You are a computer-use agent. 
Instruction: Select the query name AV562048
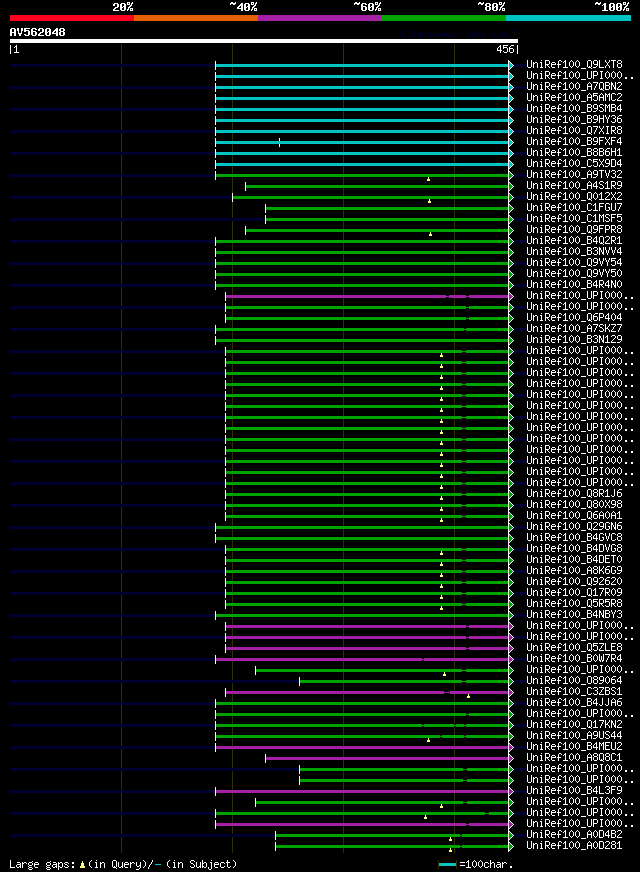pyautogui.click(x=37, y=32)
